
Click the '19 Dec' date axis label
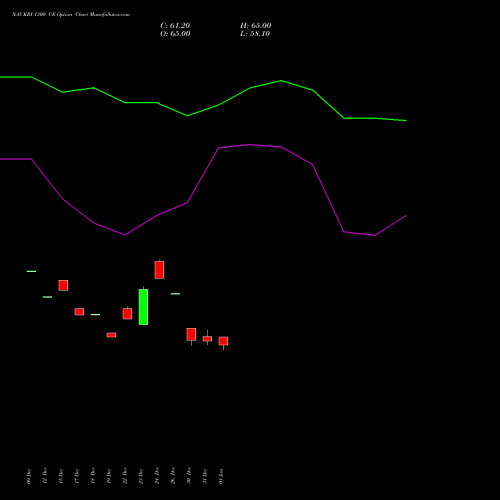coord(109,476)
